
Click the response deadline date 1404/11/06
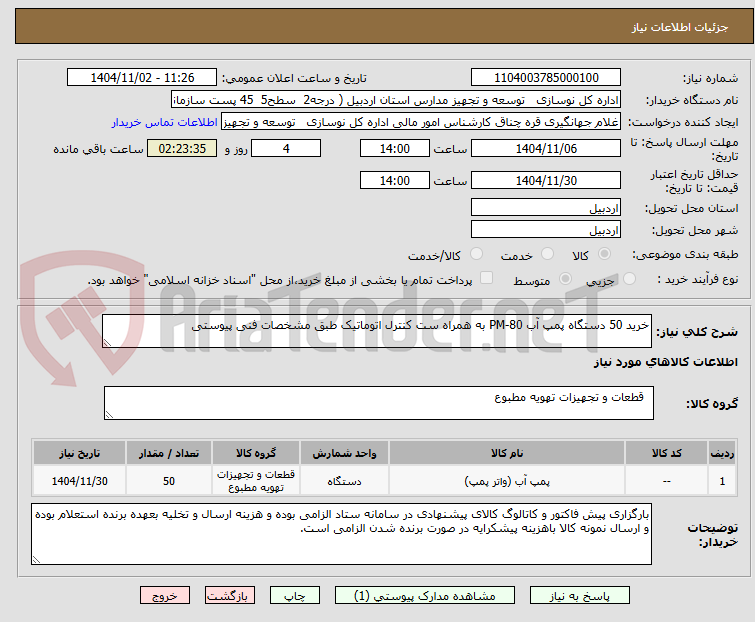546,149
